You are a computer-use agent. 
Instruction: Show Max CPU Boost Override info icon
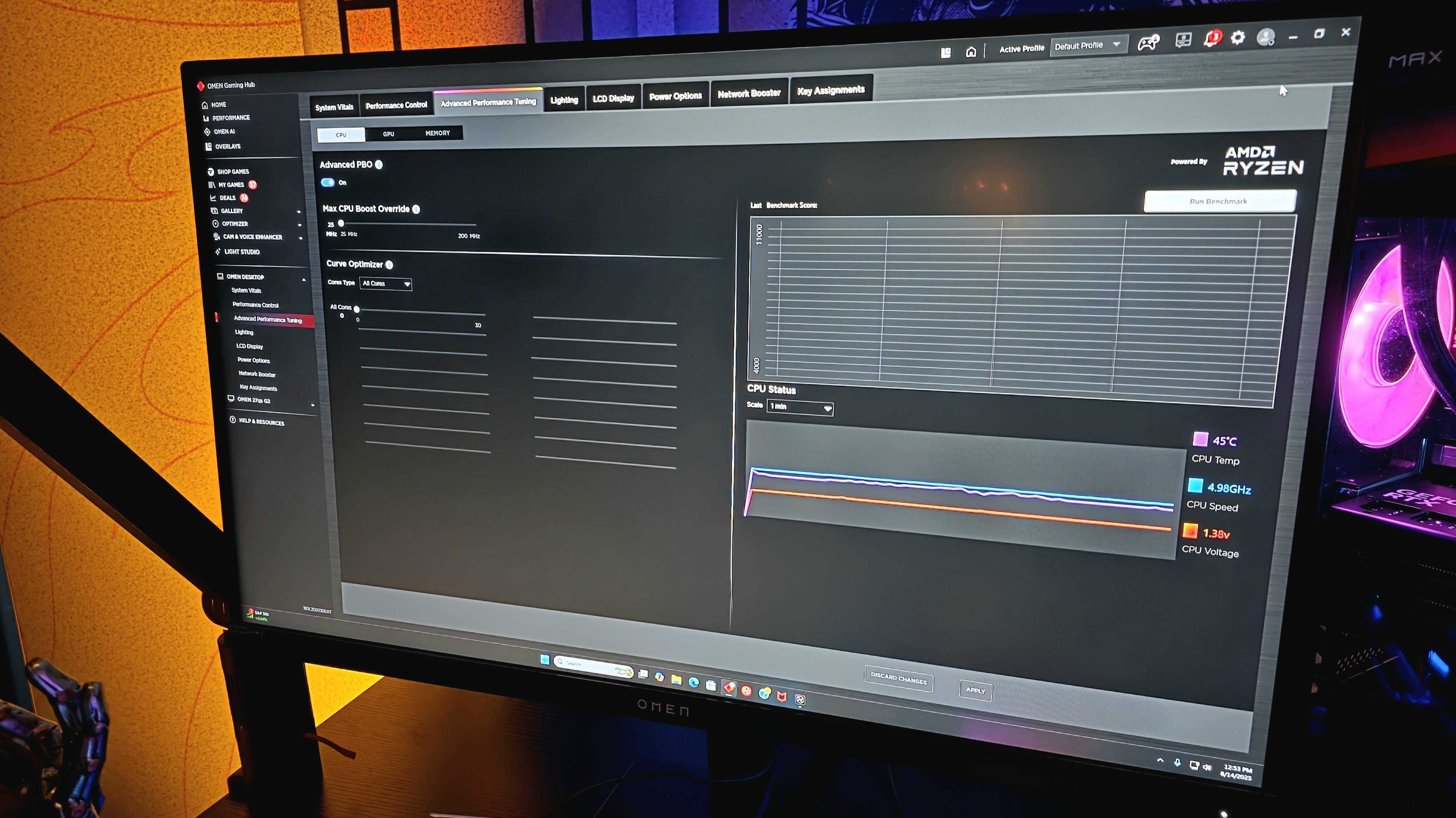point(416,209)
